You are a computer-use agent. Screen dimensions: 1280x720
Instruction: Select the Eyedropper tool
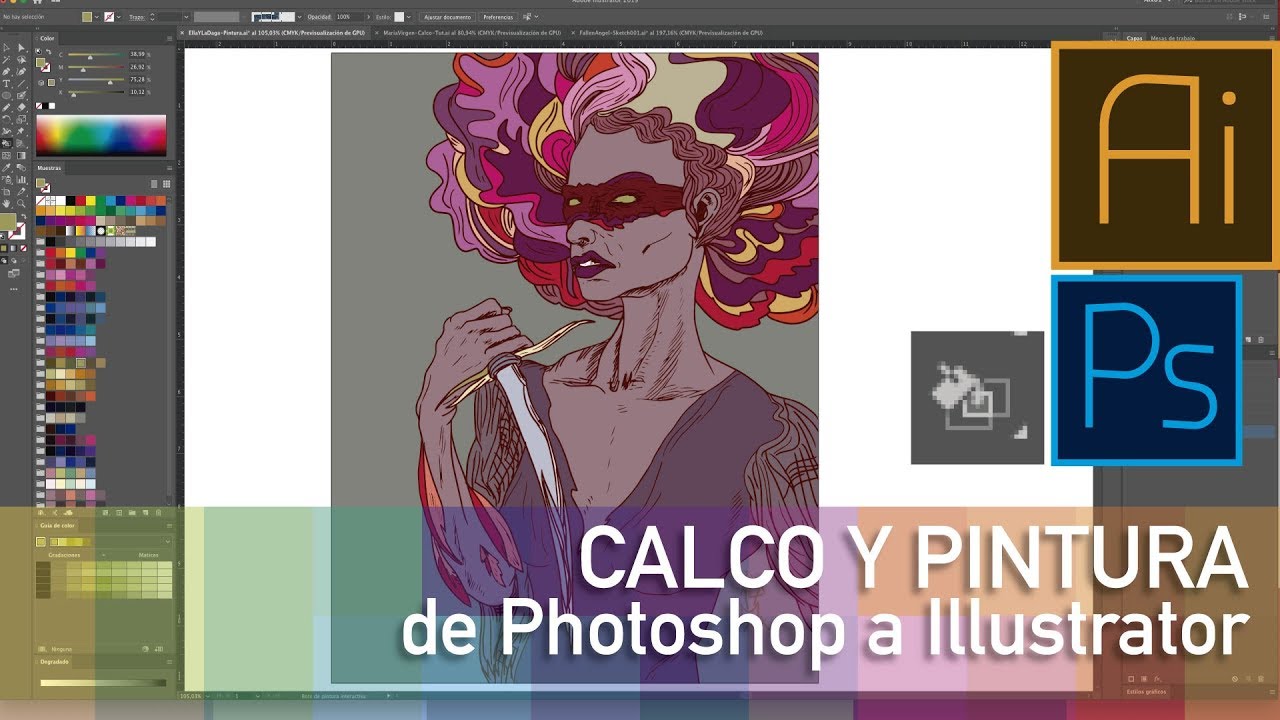6,168
